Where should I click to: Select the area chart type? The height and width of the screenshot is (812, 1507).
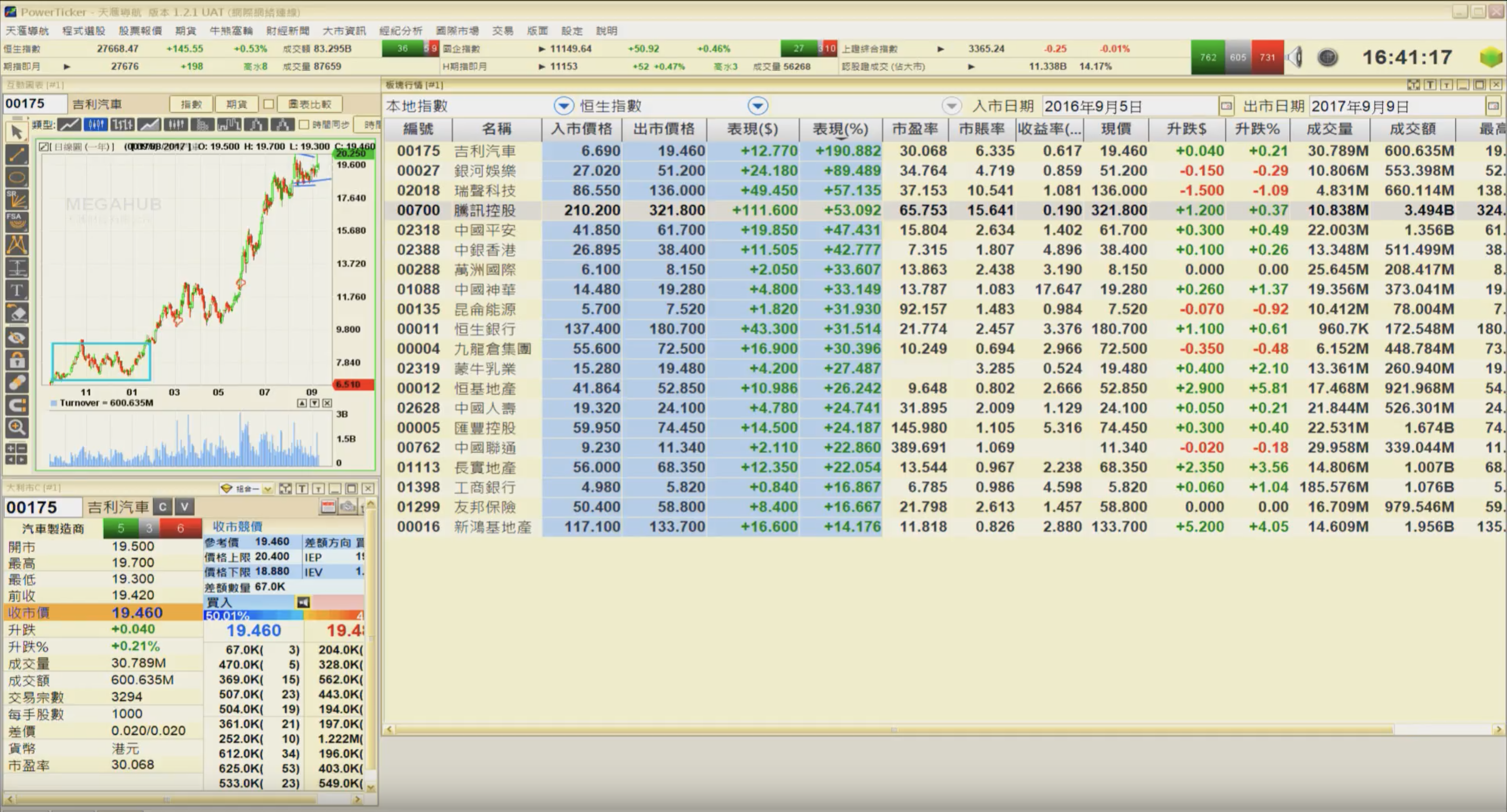coord(149,125)
